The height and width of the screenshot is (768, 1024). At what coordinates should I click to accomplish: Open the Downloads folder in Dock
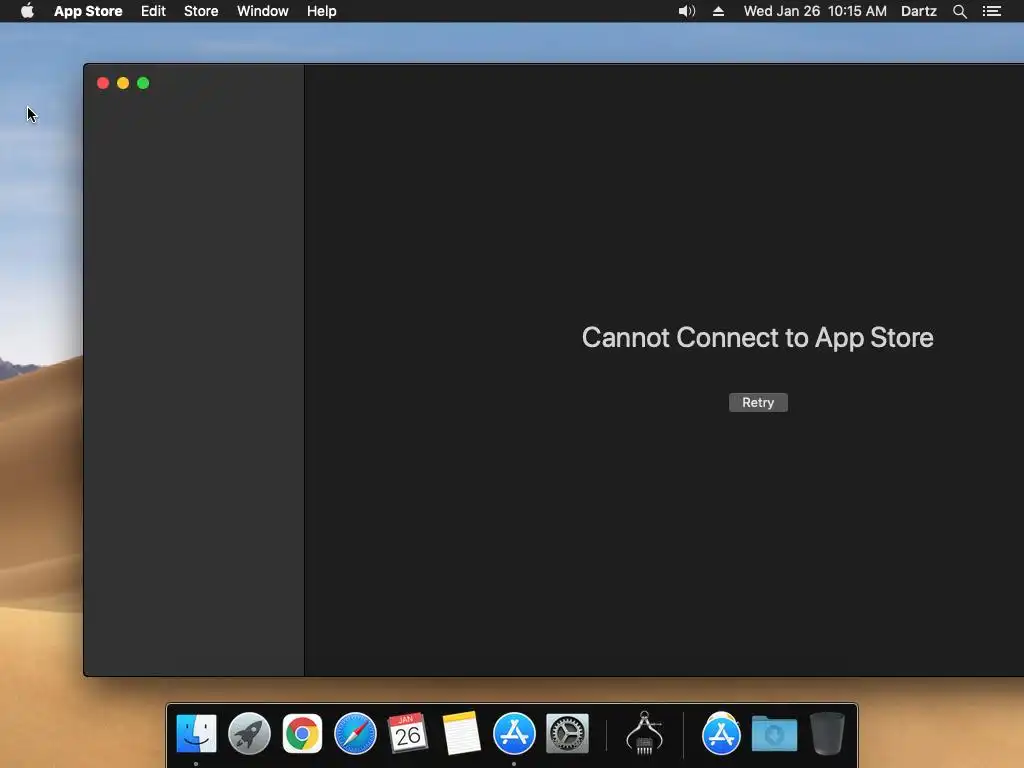[774, 733]
